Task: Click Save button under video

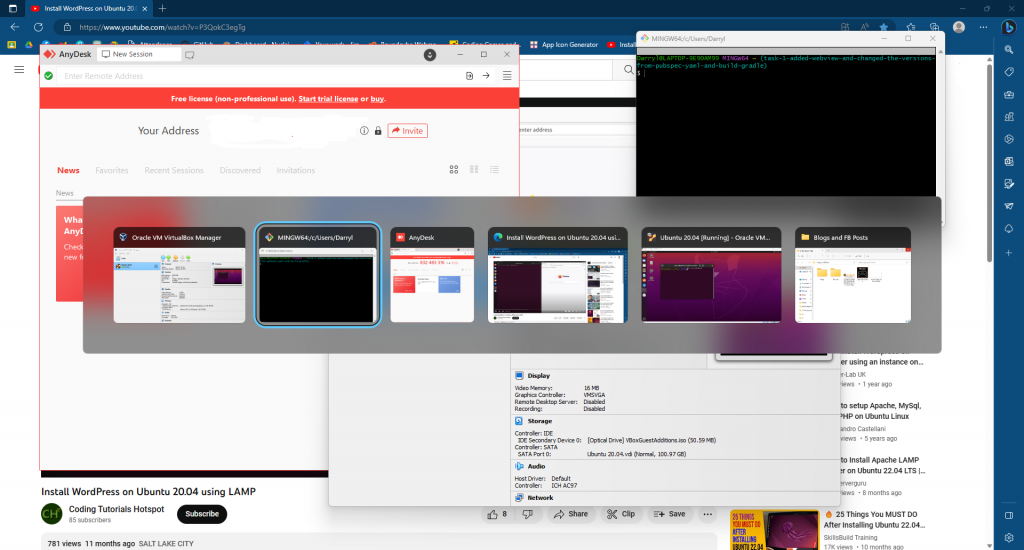Action: pyautogui.click(x=669, y=514)
